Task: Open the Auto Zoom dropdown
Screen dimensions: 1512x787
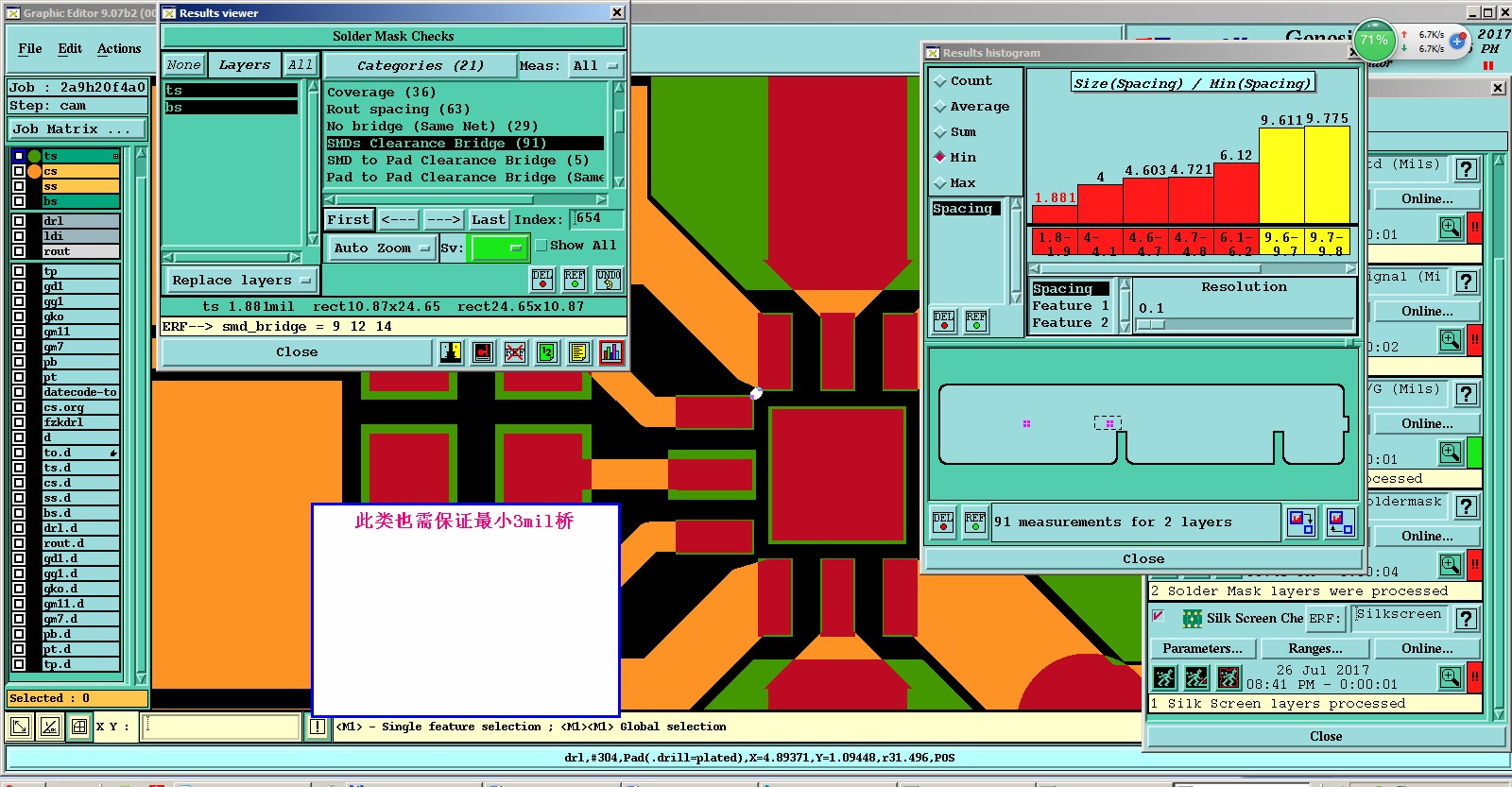Action: [x=381, y=248]
